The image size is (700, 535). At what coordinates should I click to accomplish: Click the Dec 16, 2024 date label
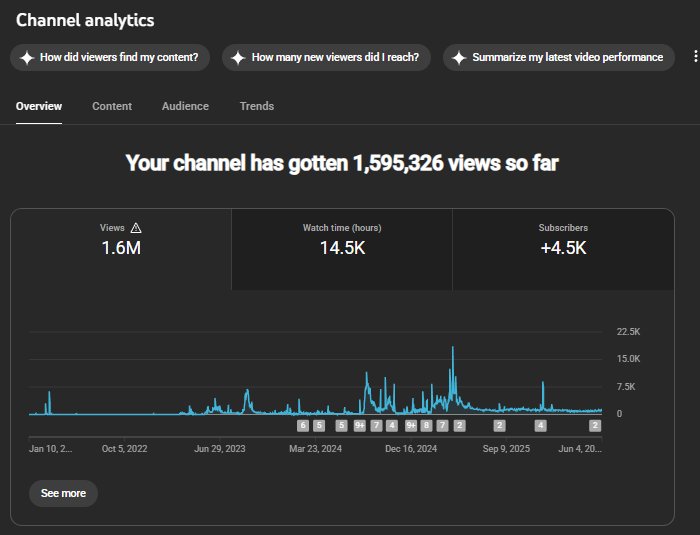tap(411, 448)
